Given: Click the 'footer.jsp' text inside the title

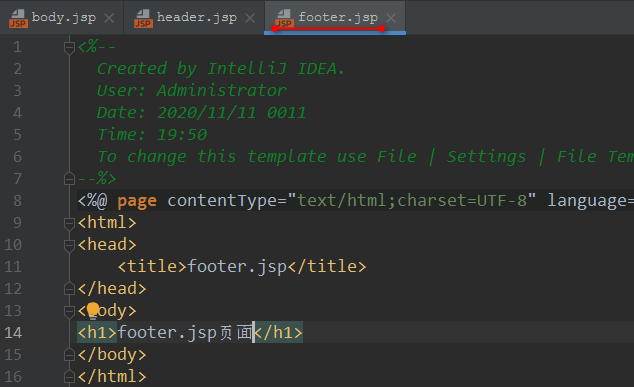Looking at the screenshot, I should pyautogui.click(x=237, y=266).
